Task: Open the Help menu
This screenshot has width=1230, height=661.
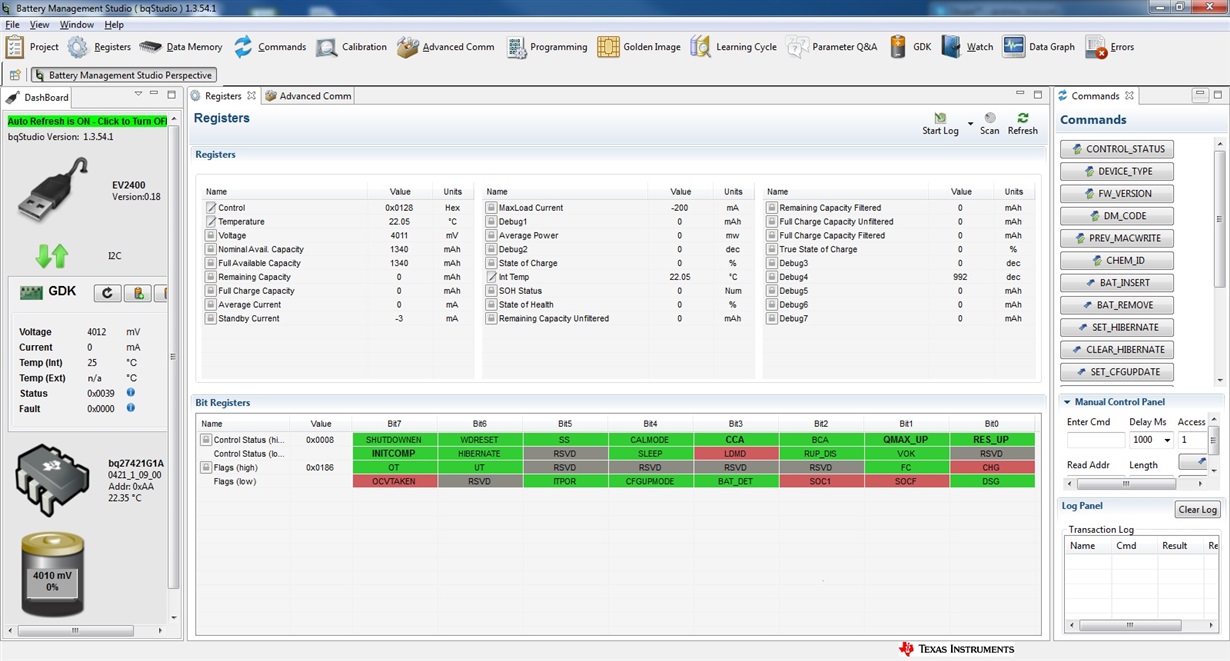Action: (x=114, y=24)
